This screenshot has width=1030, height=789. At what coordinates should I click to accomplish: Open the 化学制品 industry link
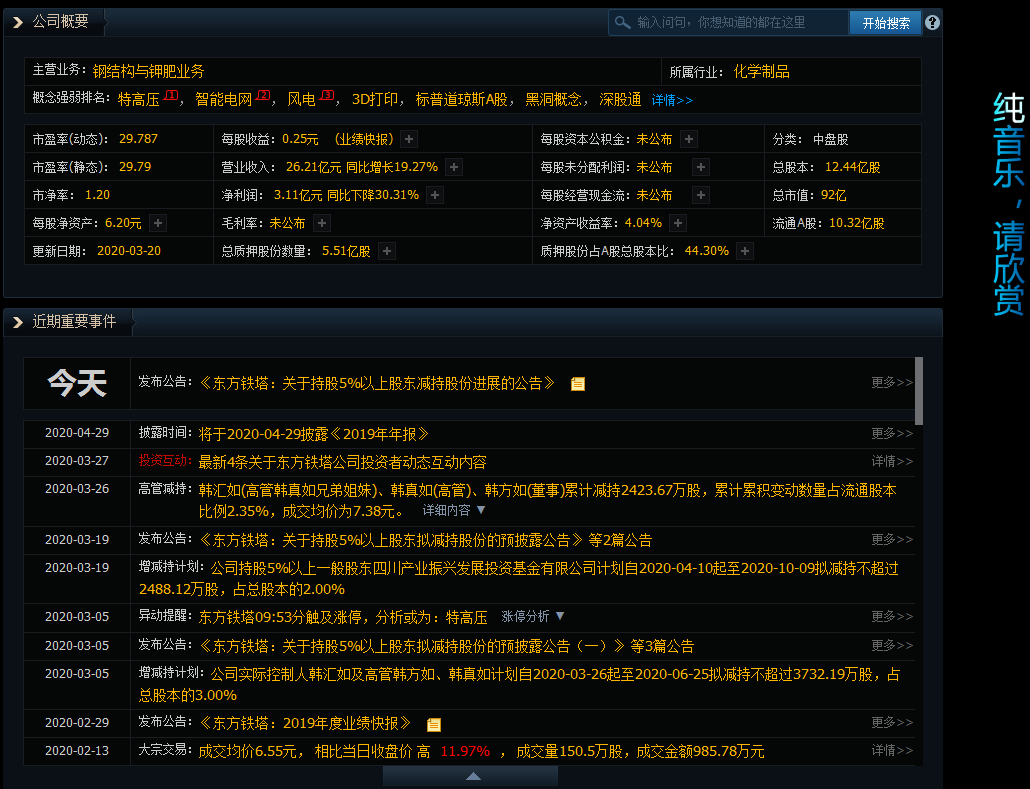pos(761,72)
